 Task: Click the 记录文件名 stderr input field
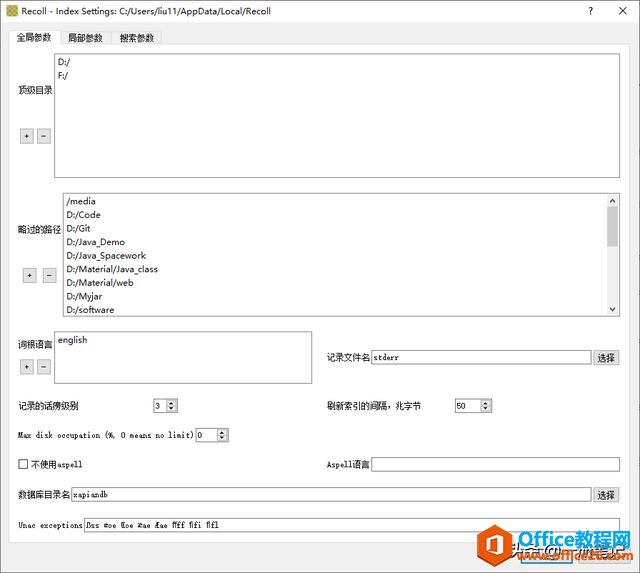point(481,358)
